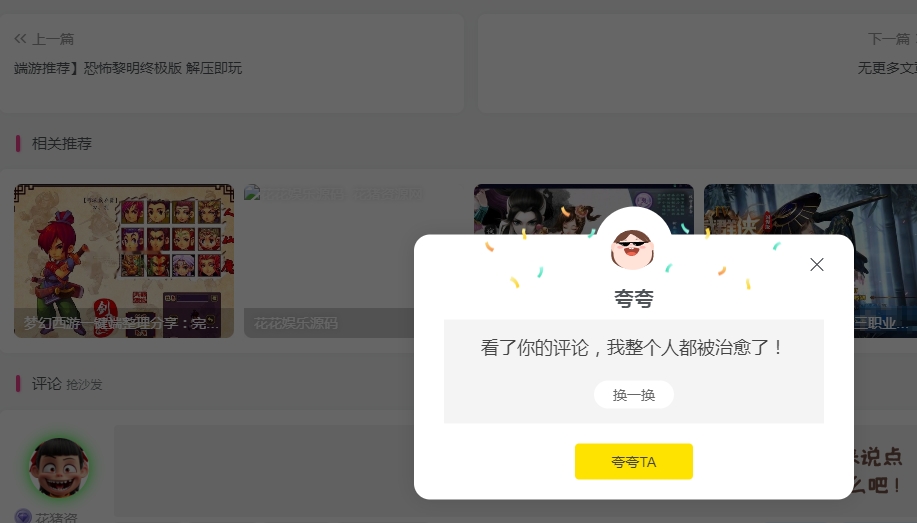
Task: Open the previous article via 上一篇
Action: pyautogui.click(x=53, y=39)
